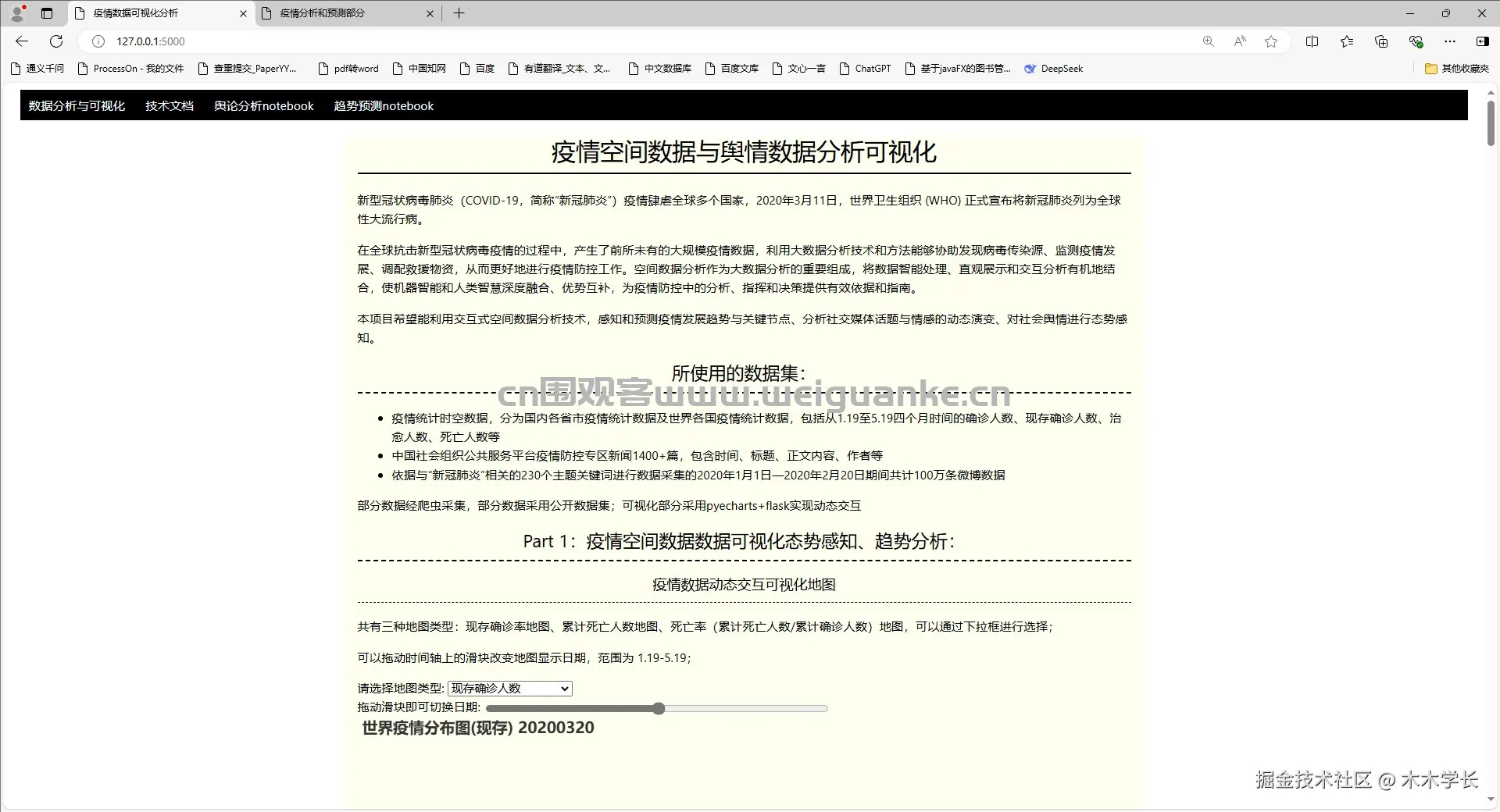This screenshot has height=812, width=1500.
Task: Open the ChatGPT bookmark
Action: [865, 69]
